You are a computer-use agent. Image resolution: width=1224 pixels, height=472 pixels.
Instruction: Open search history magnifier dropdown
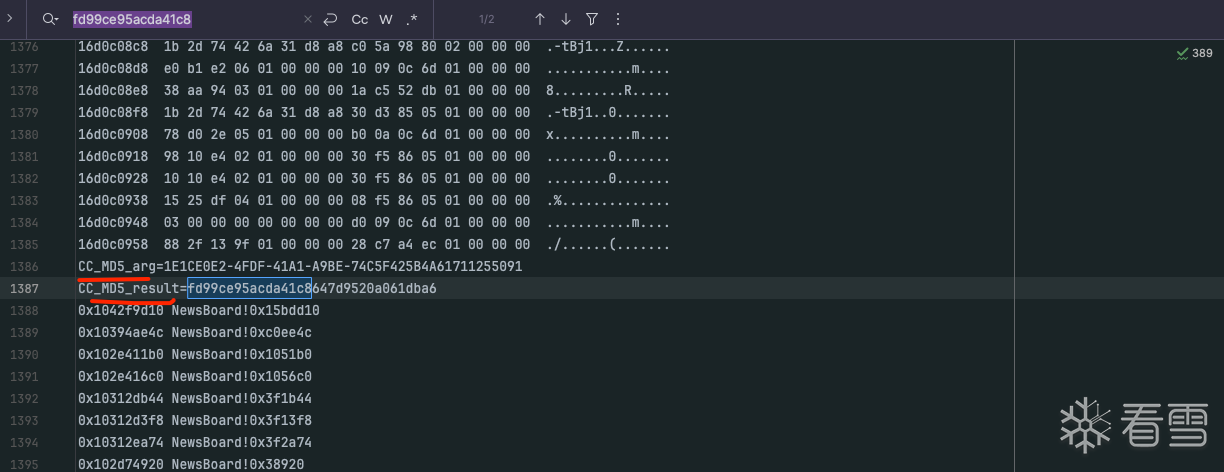[x=50, y=19]
